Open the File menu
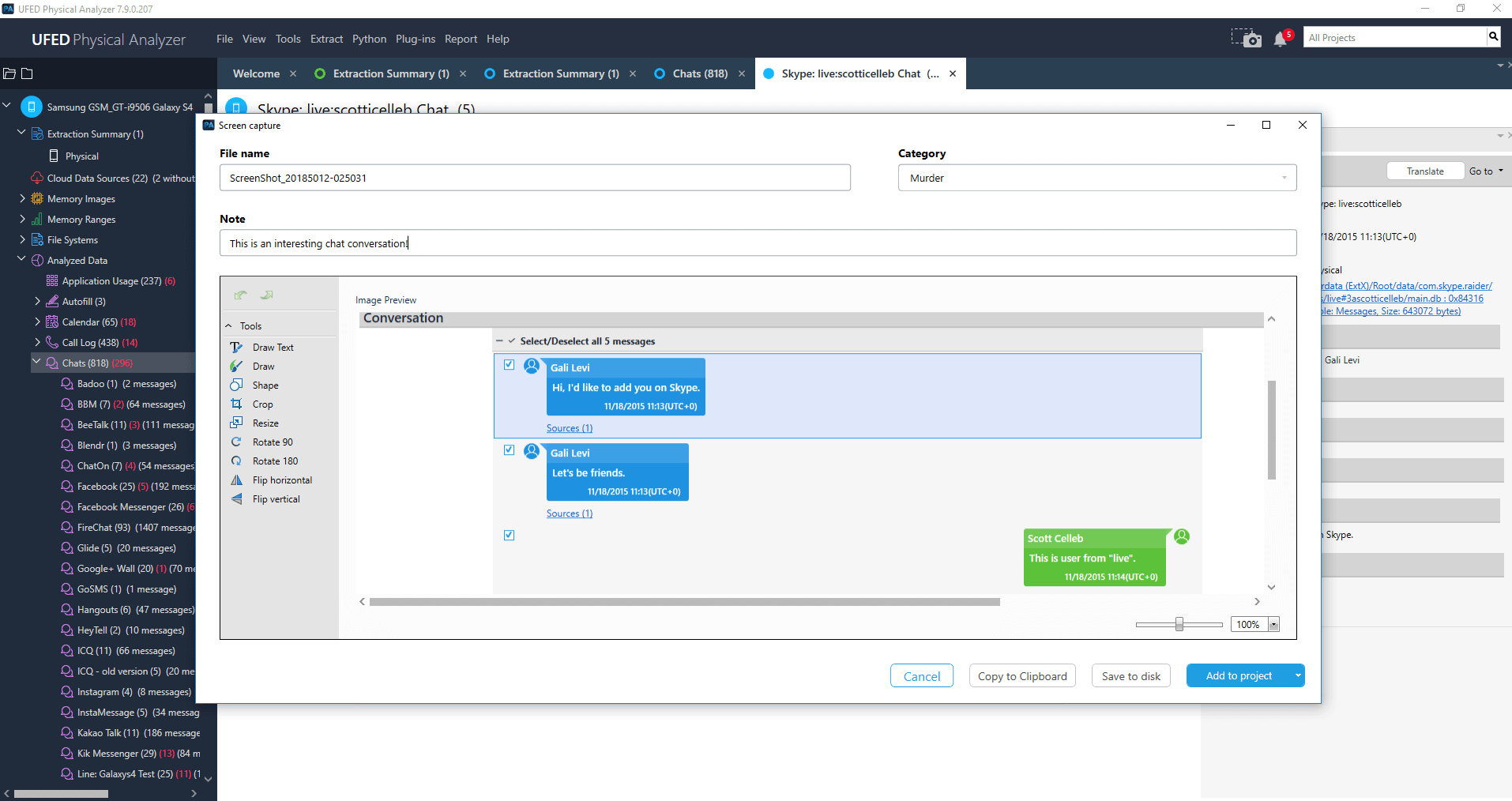Image resolution: width=1512 pixels, height=801 pixels. coord(224,39)
